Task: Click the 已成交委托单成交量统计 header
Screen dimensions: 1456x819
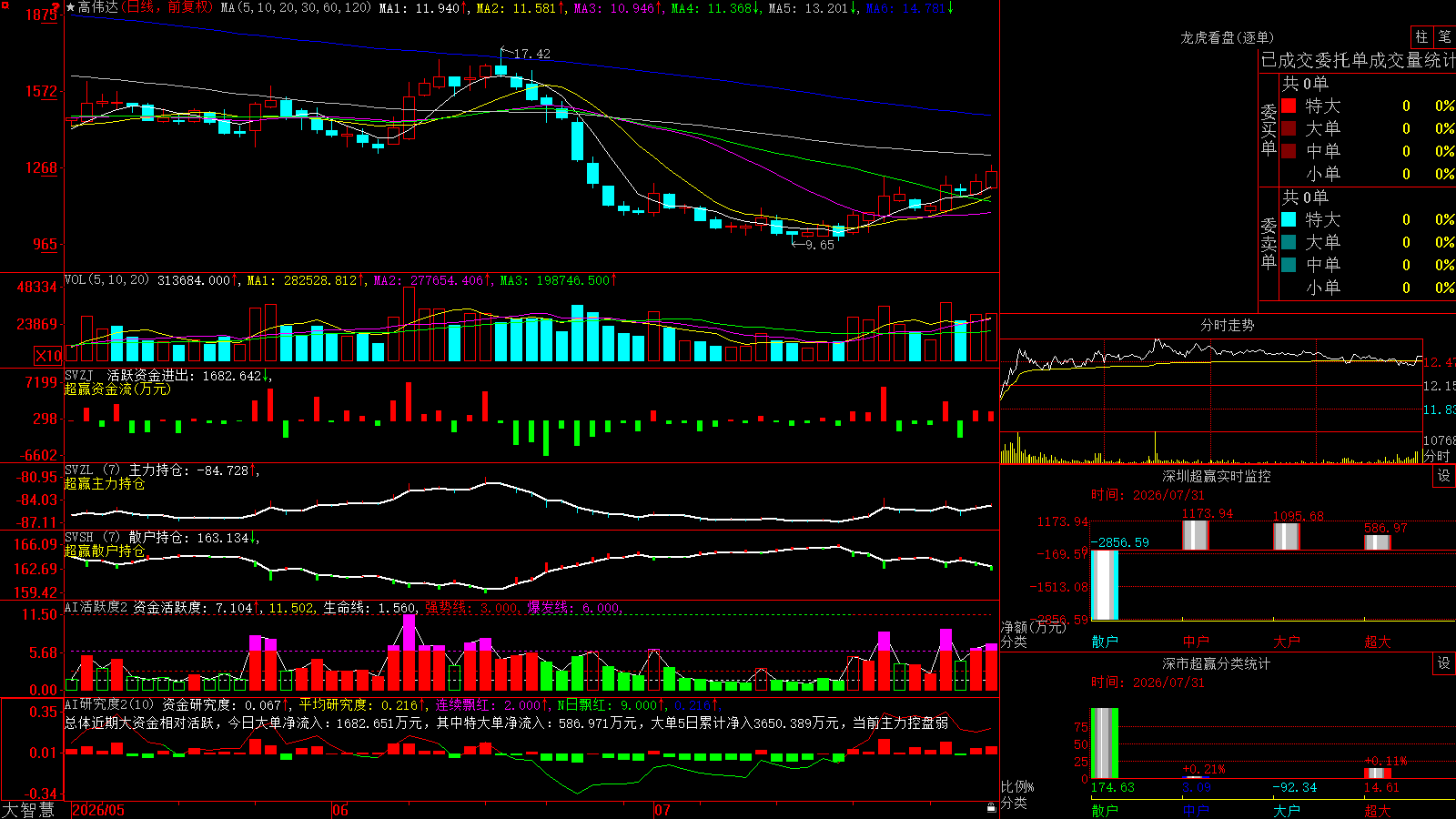Action: coord(1358,60)
